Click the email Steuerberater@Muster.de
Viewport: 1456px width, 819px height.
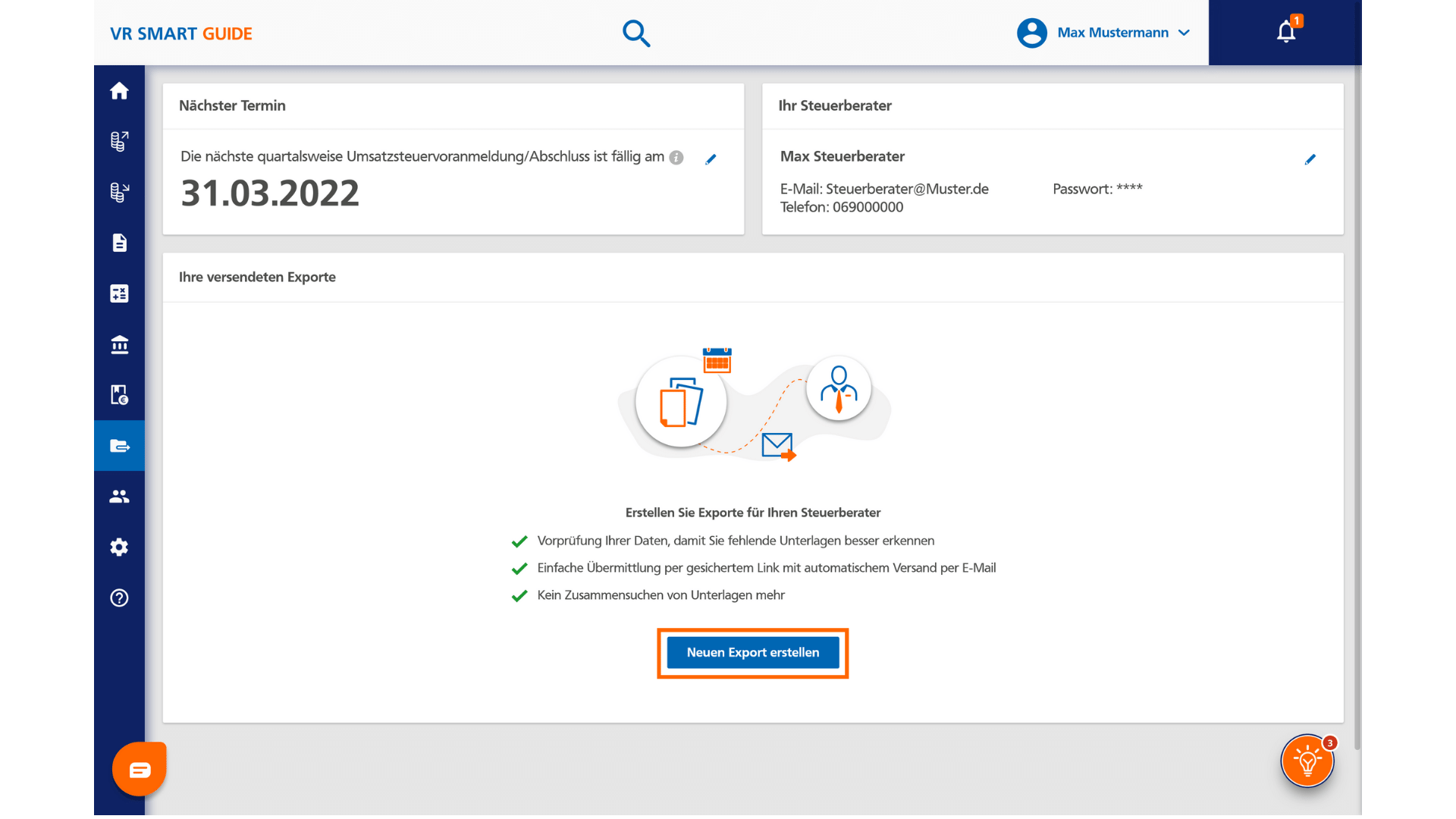point(907,189)
